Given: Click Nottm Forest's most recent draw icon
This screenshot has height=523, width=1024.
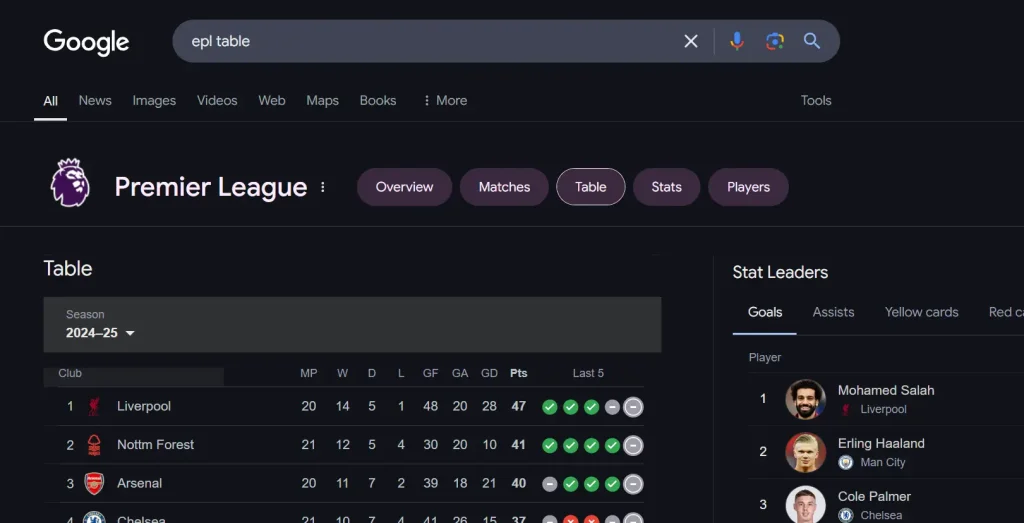Looking at the screenshot, I should (x=633, y=446).
